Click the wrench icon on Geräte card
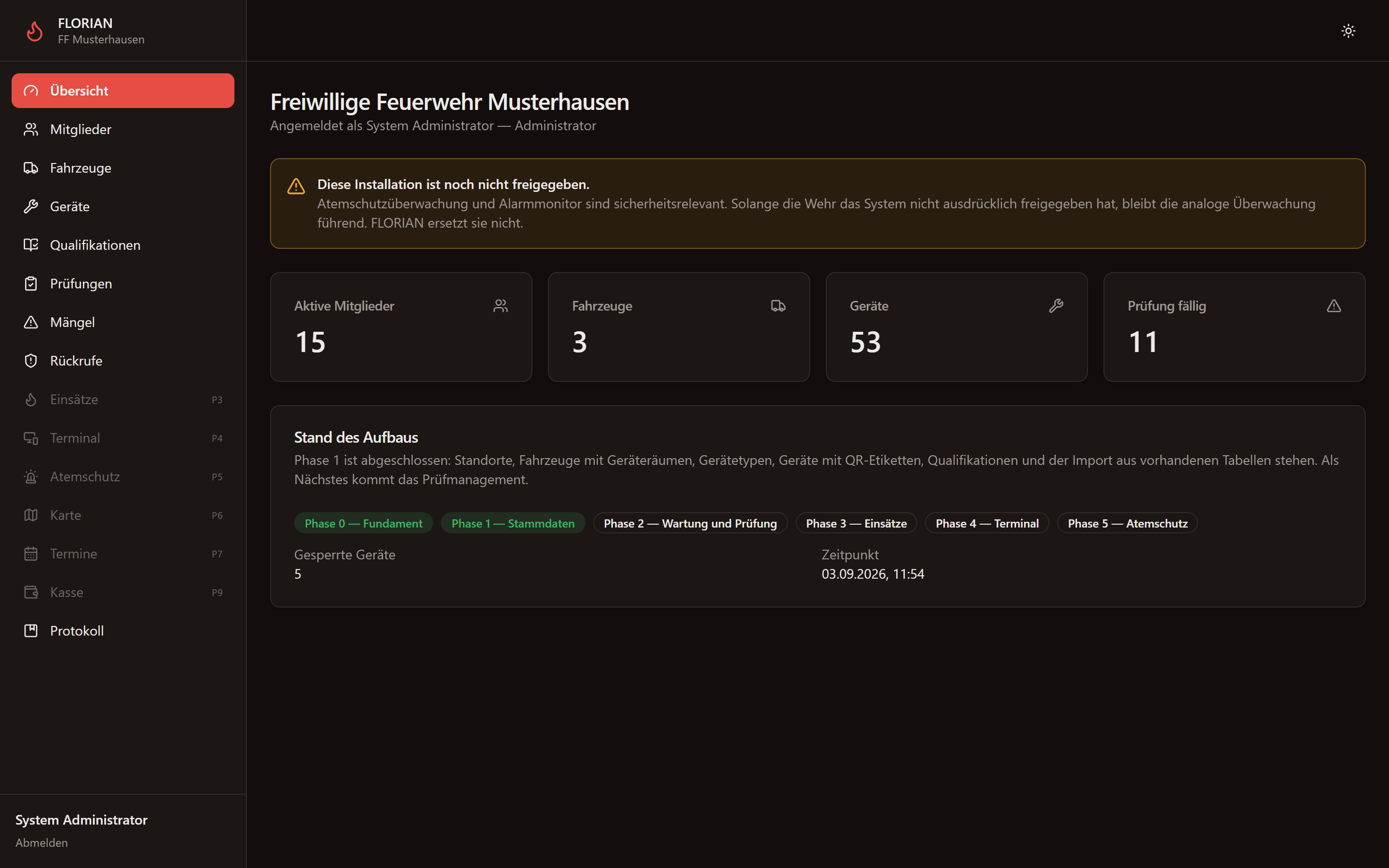1389x868 pixels. [x=1056, y=306]
